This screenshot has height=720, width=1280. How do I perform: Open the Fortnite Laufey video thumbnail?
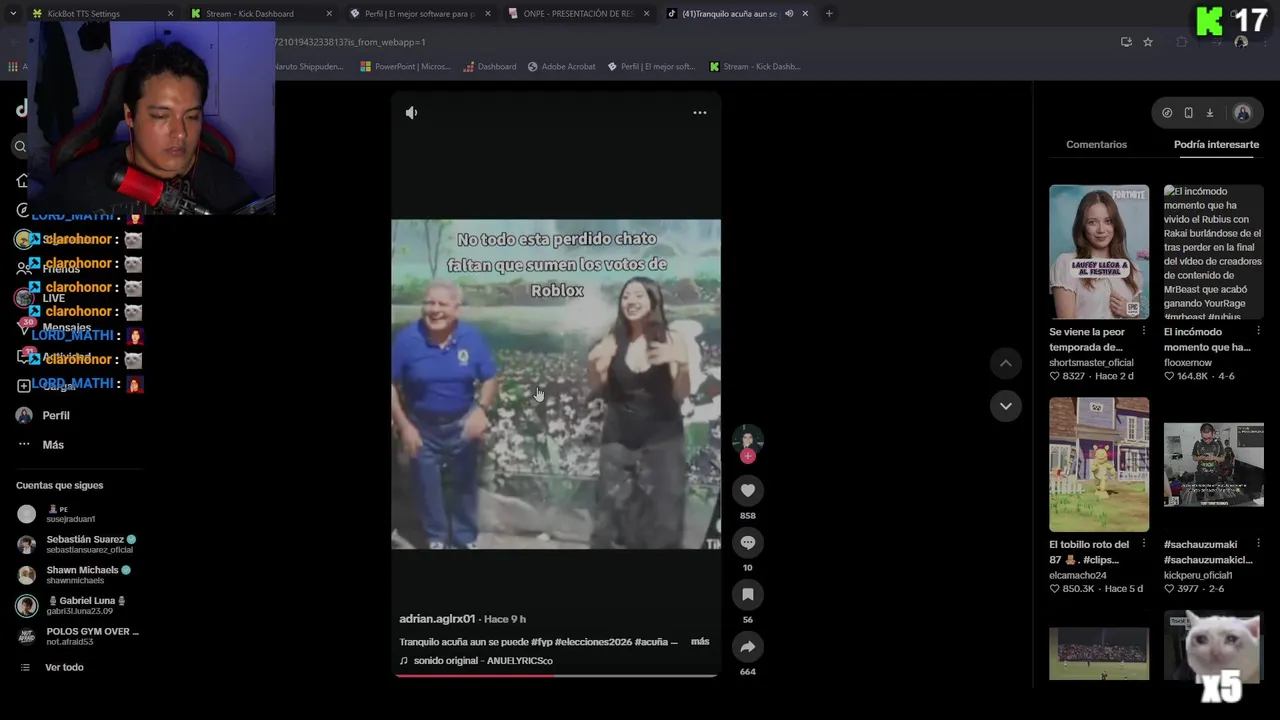coord(1099,252)
